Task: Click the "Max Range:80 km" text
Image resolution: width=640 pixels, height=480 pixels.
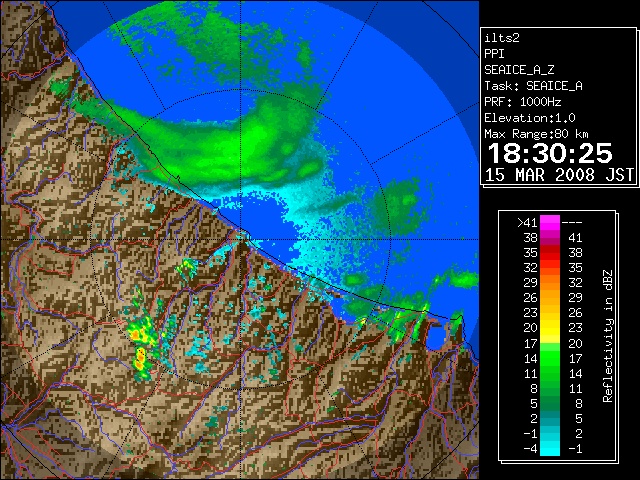Action: [536, 134]
